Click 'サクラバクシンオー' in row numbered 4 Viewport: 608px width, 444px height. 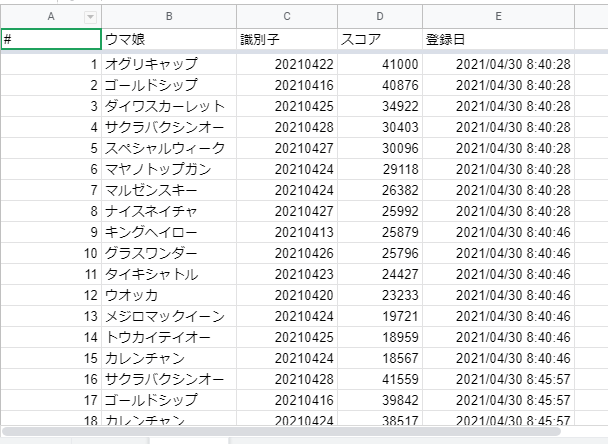pyautogui.click(x=169, y=127)
